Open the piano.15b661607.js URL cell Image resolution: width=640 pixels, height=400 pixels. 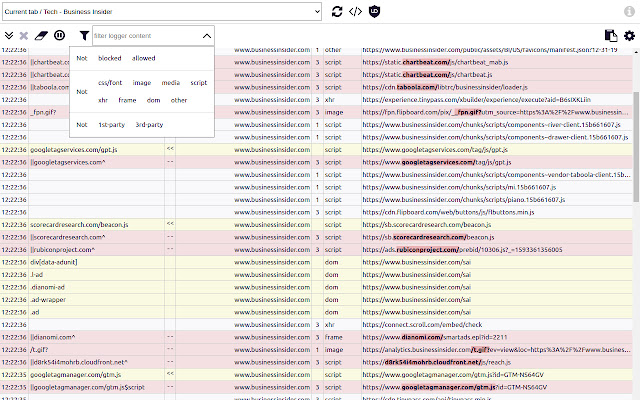[x=497, y=200]
